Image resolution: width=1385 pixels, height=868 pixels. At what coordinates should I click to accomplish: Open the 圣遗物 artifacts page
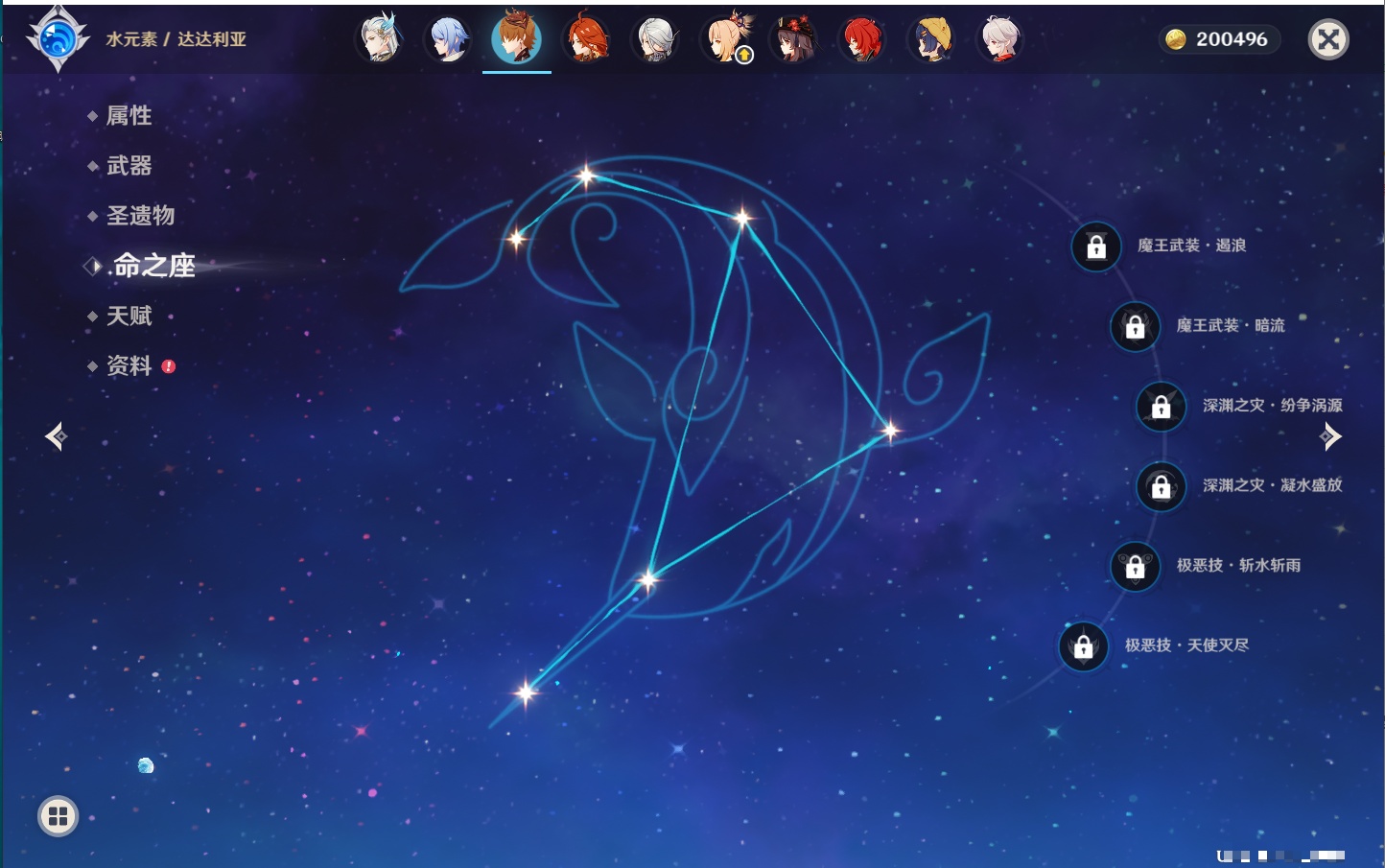(140, 216)
